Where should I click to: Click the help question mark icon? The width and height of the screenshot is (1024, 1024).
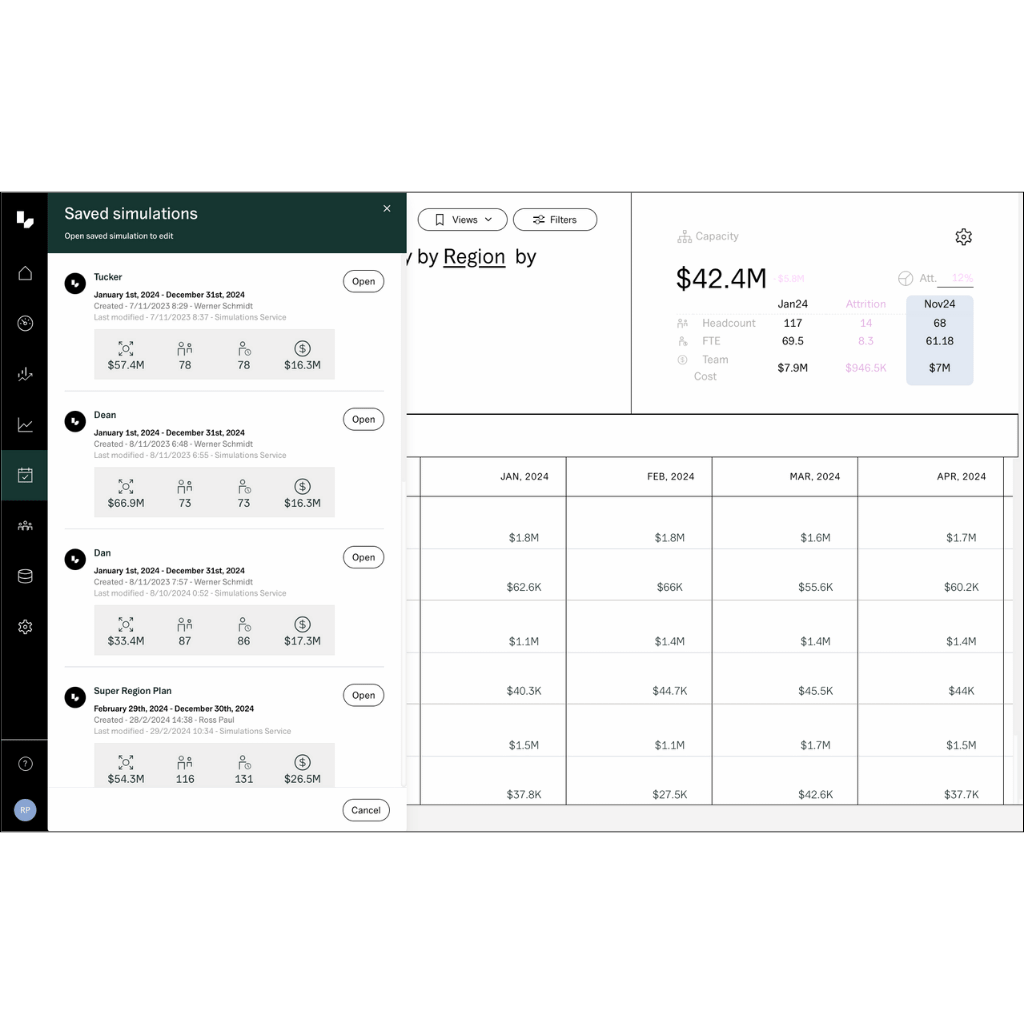pyautogui.click(x=25, y=763)
